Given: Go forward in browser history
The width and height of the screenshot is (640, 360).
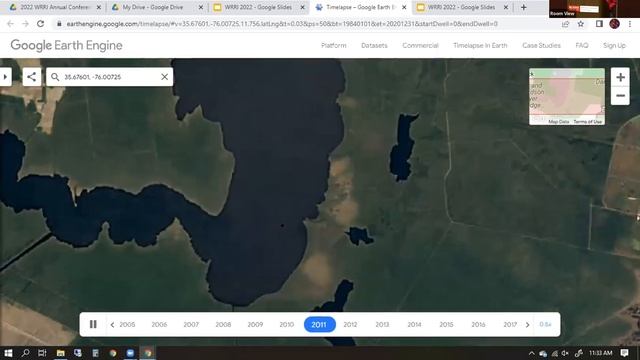Looking at the screenshot, I should [x=25, y=24].
